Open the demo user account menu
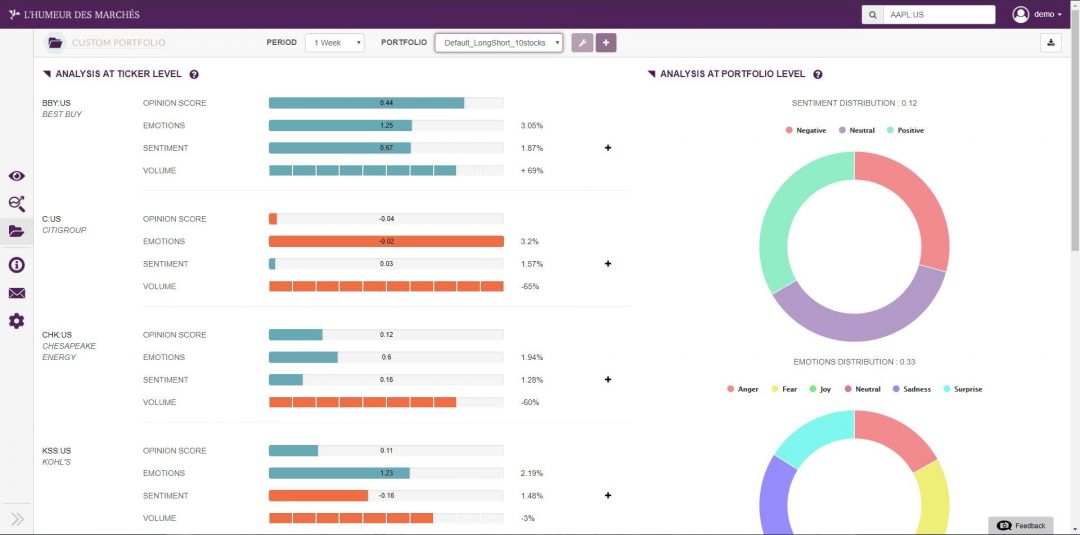This screenshot has height=535, width=1080. pyautogui.click(x=1037, y=14)
